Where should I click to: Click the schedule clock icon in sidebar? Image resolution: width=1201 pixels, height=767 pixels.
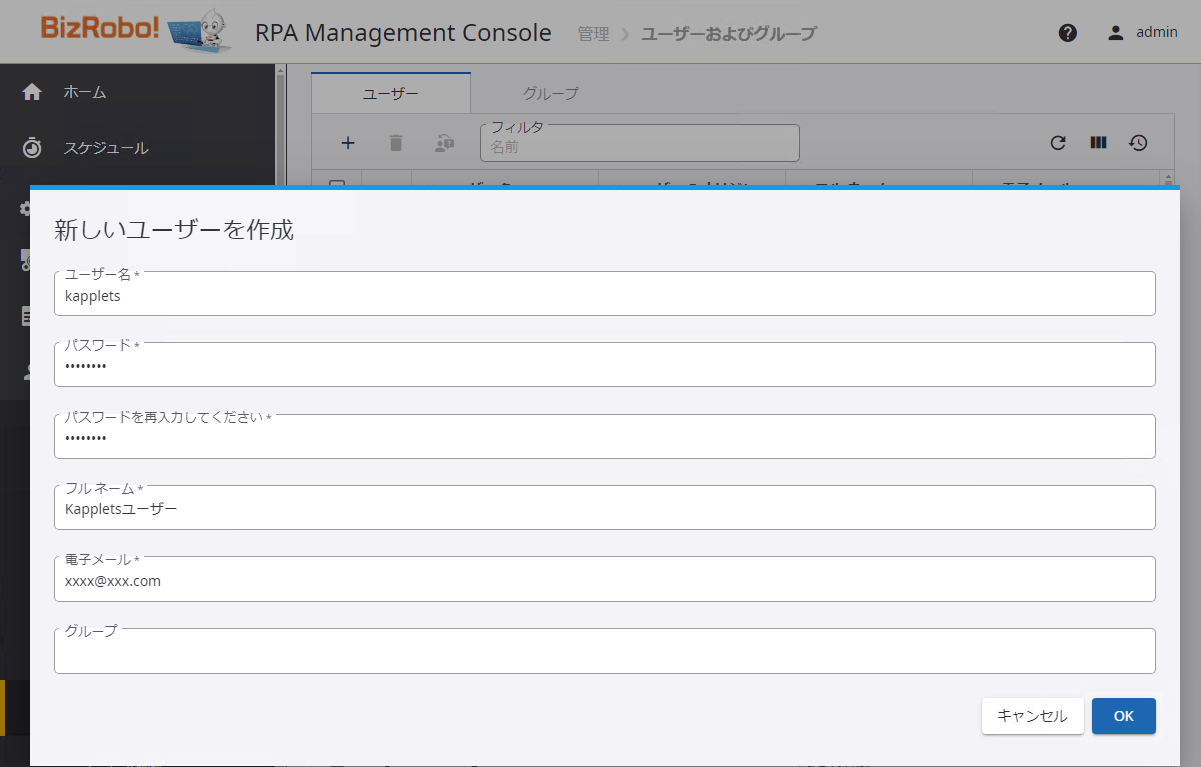coord(32,148)
